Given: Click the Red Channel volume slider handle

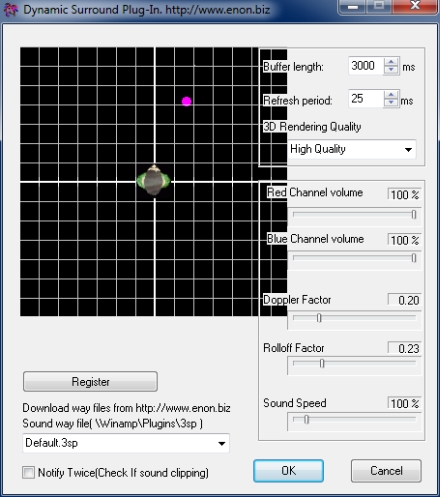Looking at the screenshot, I should (x=414, y=214).
